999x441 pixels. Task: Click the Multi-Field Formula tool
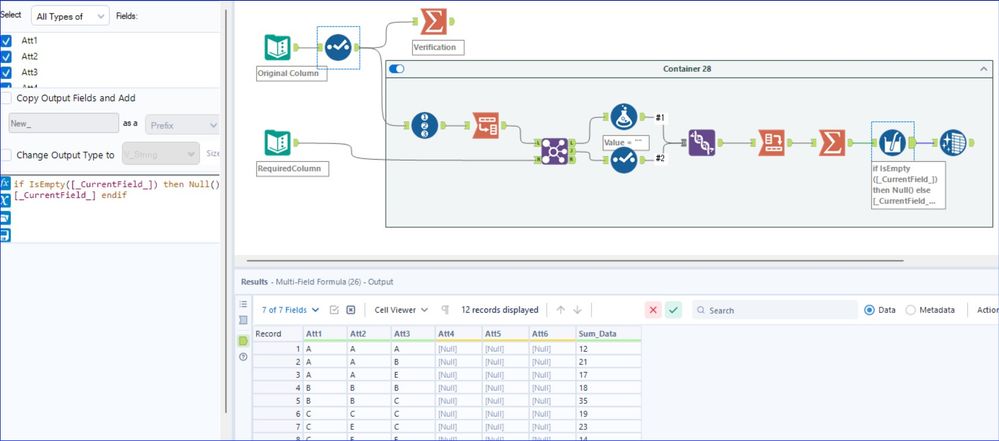point(892,143)
